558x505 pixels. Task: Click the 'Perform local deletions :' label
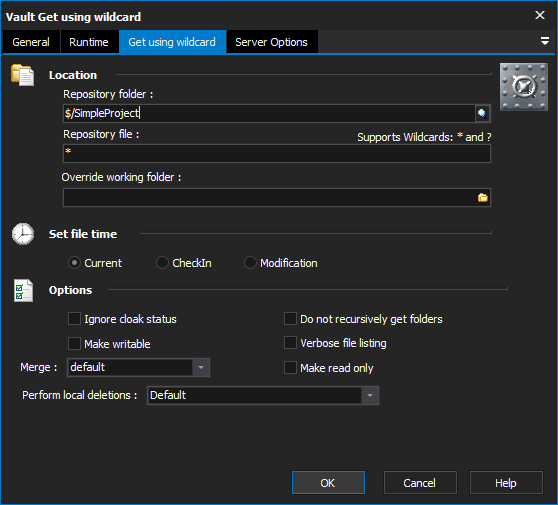point(80,395)
